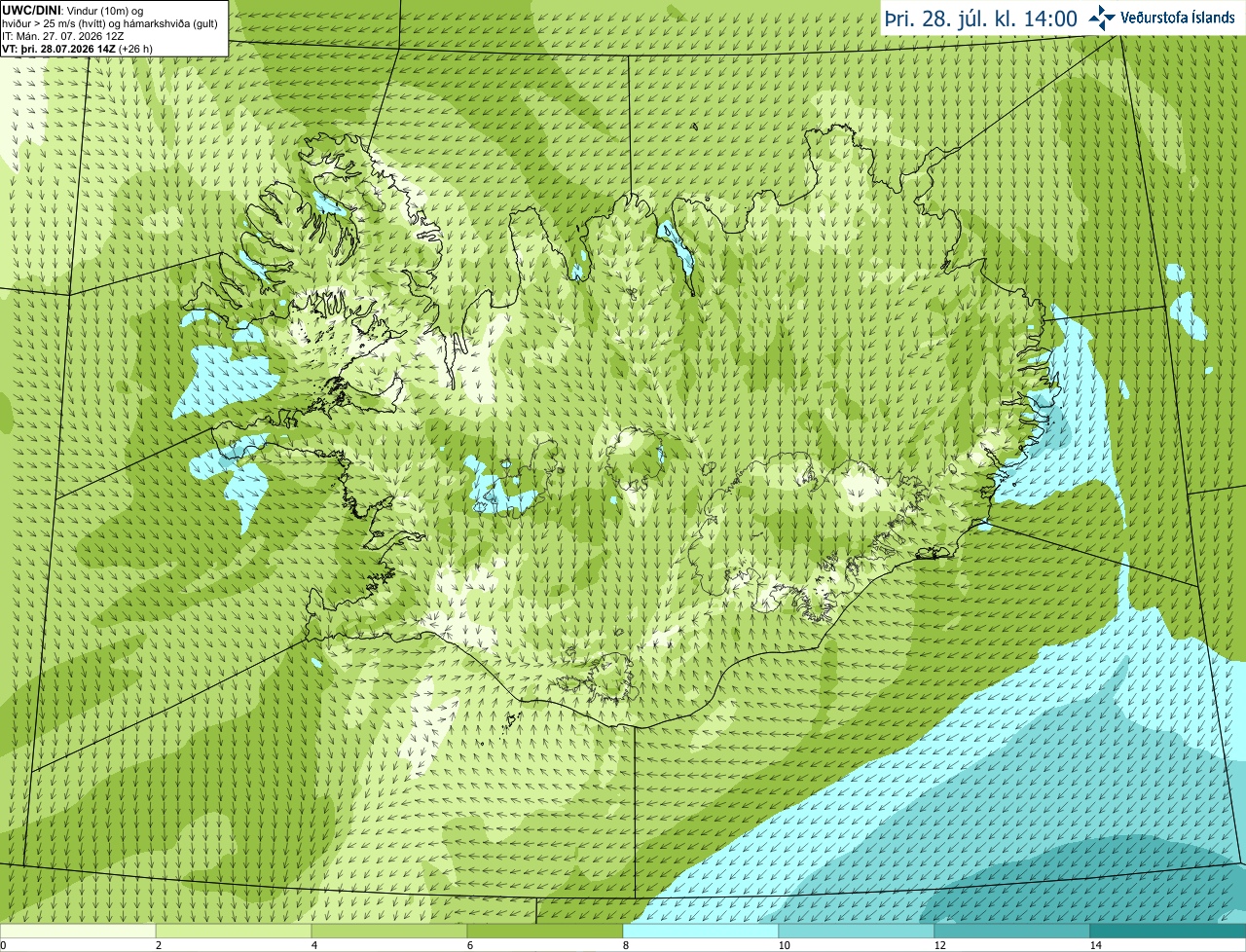Choose the teal 12–14 legend swatch
Screen dimensions: 1246x952
(1012, 931)
